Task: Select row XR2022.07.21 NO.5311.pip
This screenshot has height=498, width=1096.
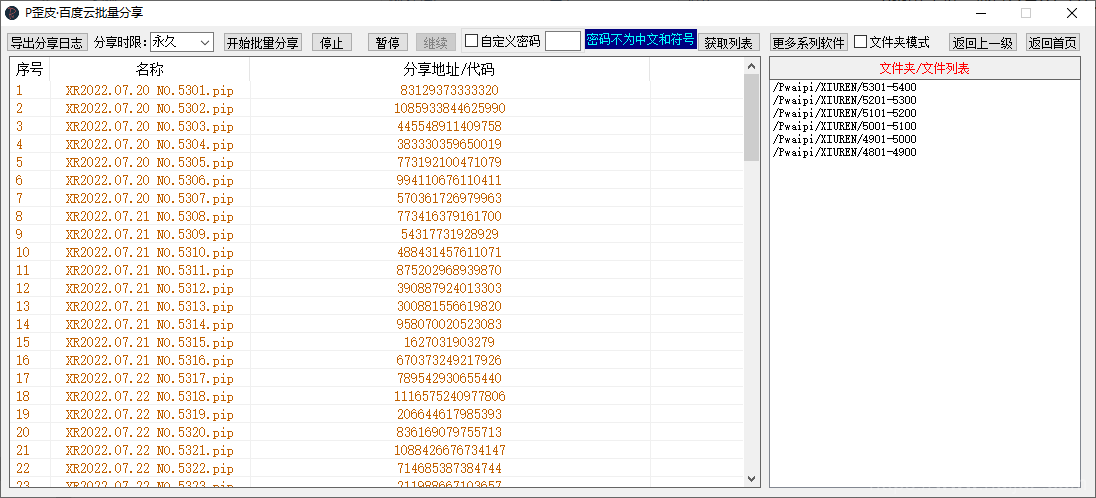Action: pyautogui.click(x=377, y=271)
